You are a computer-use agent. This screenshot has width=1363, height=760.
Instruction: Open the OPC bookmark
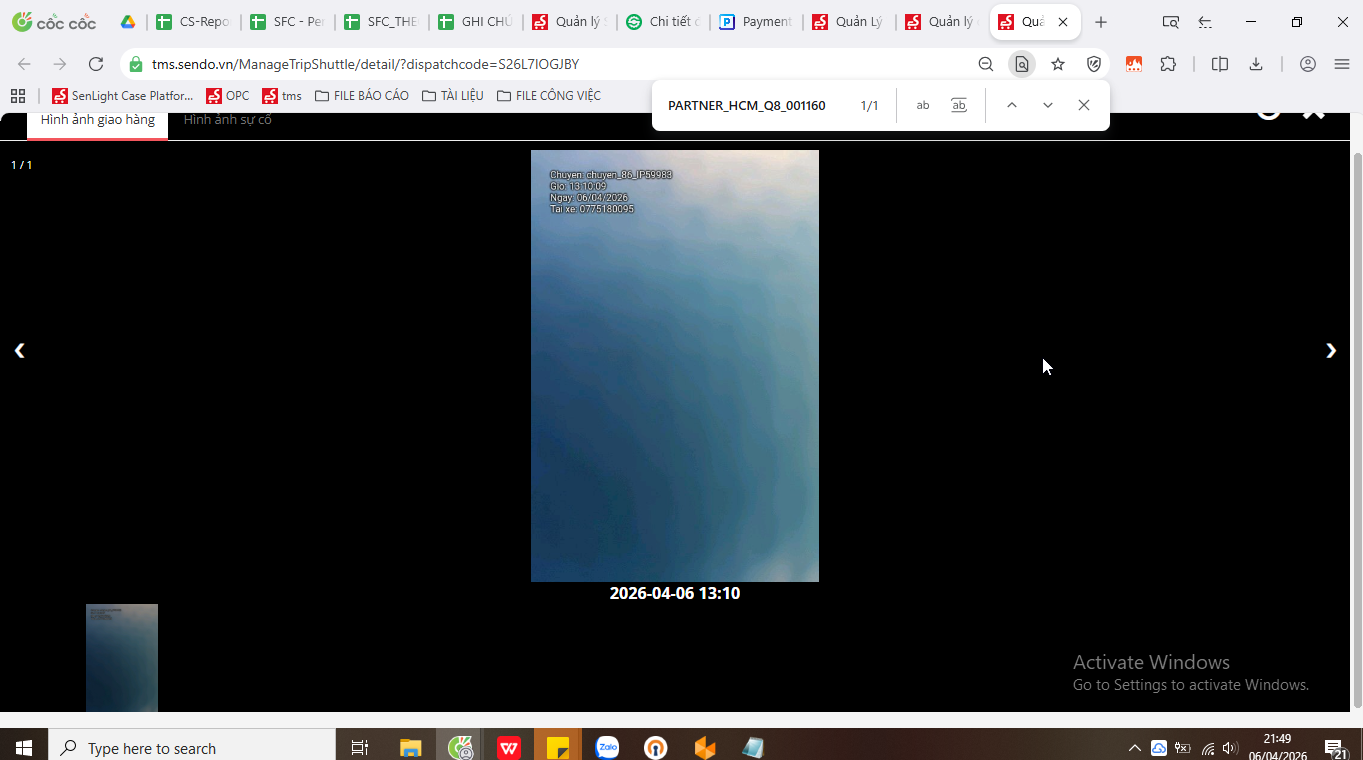point(228,96)
